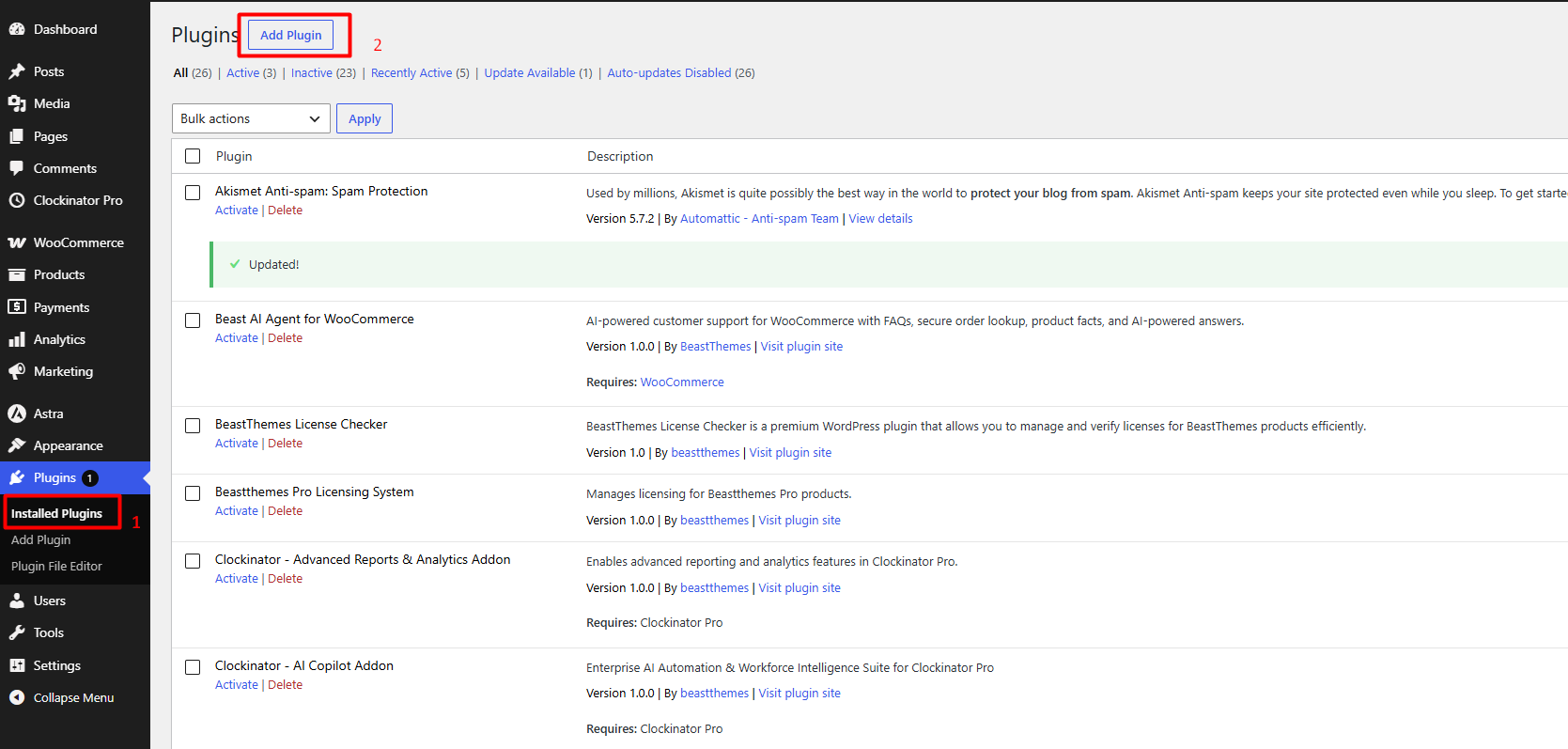This screenshot has height=749, width=1568.
Task: Click the Products archive box icon
Action: pyautogui.click(x=17, y=274)
